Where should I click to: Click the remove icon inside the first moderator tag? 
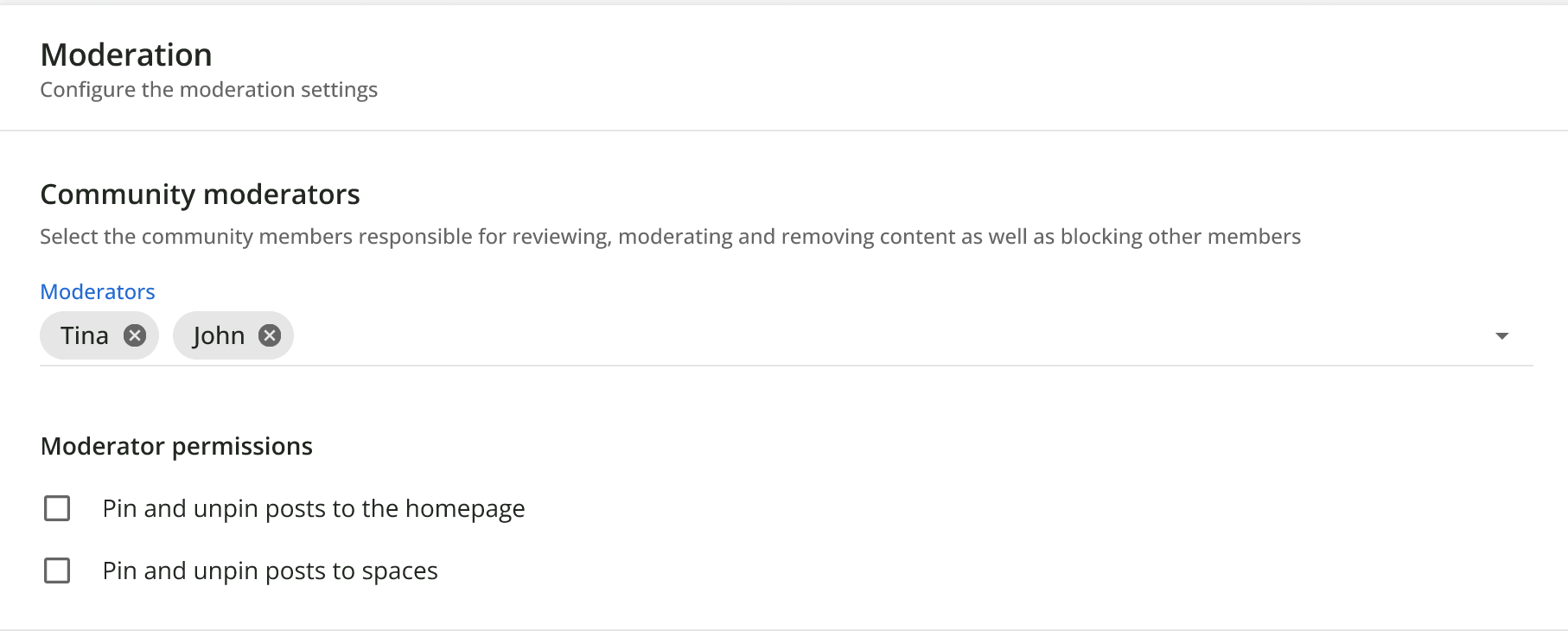pos(135,335)
